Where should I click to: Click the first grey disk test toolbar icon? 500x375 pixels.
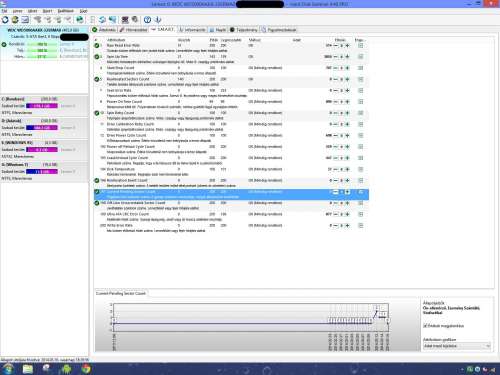click(37, 20)
